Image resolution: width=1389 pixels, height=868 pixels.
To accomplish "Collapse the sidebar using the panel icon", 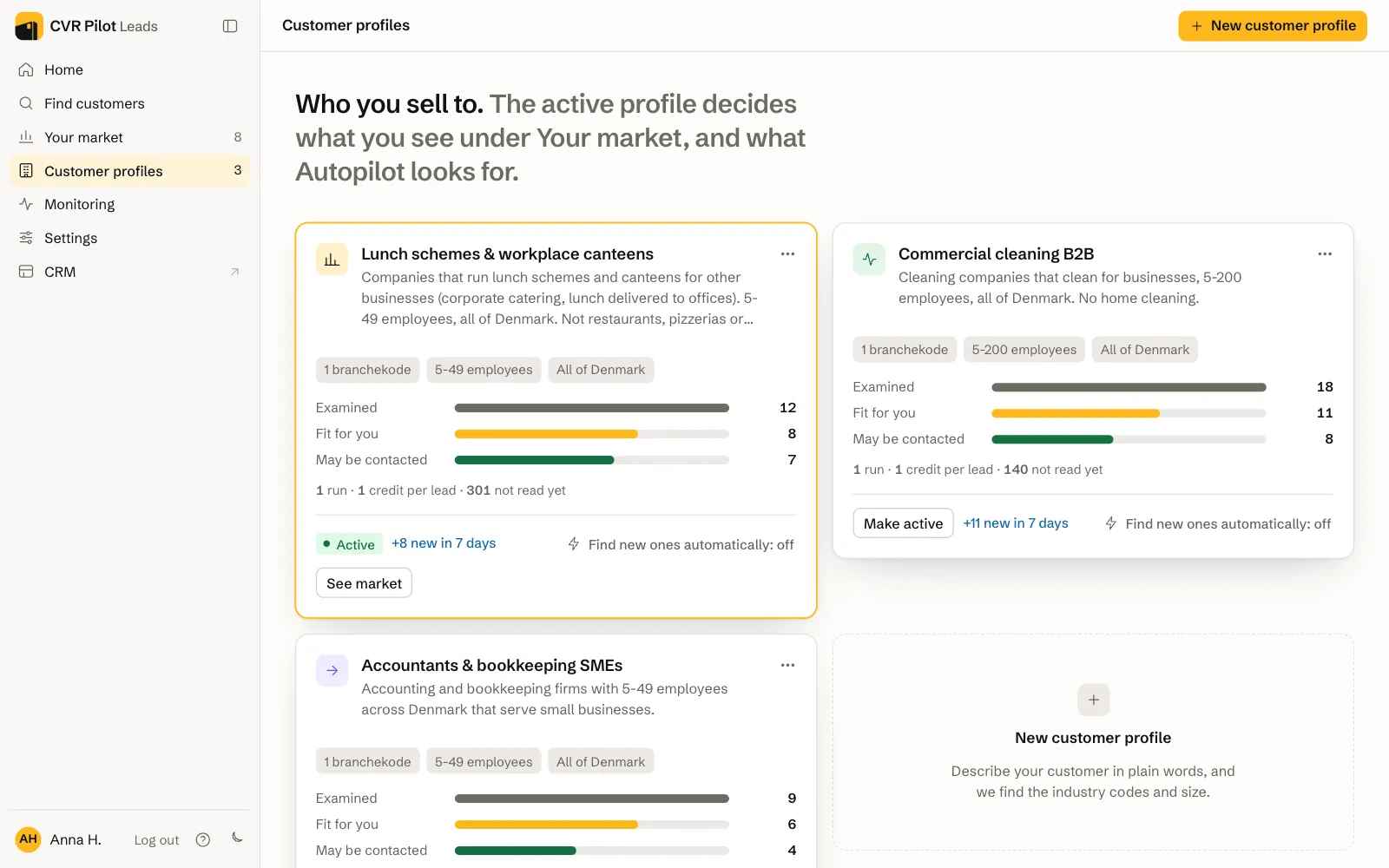I will coord(230,26).
